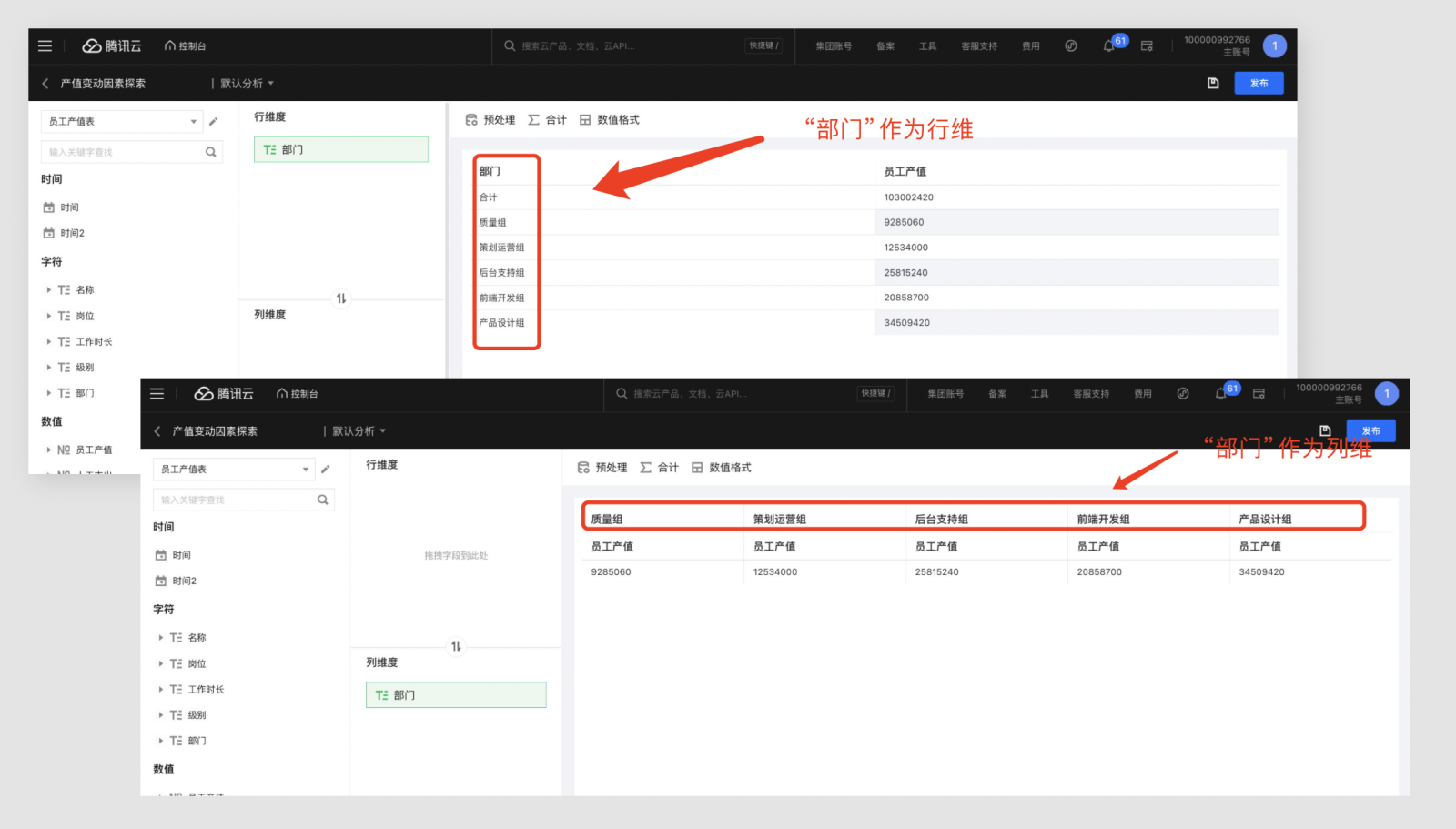Click the 员工产值 column header, back window
This screenshot has height=829, width=1456.
pyautogui.click(x=905, y=171)
